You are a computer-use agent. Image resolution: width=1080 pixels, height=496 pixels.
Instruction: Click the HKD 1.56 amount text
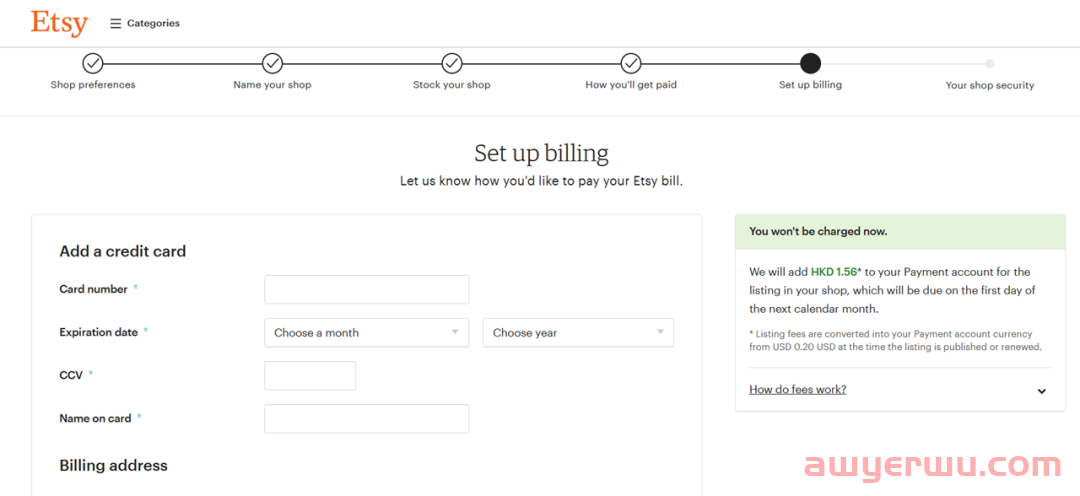coord(834,272)
